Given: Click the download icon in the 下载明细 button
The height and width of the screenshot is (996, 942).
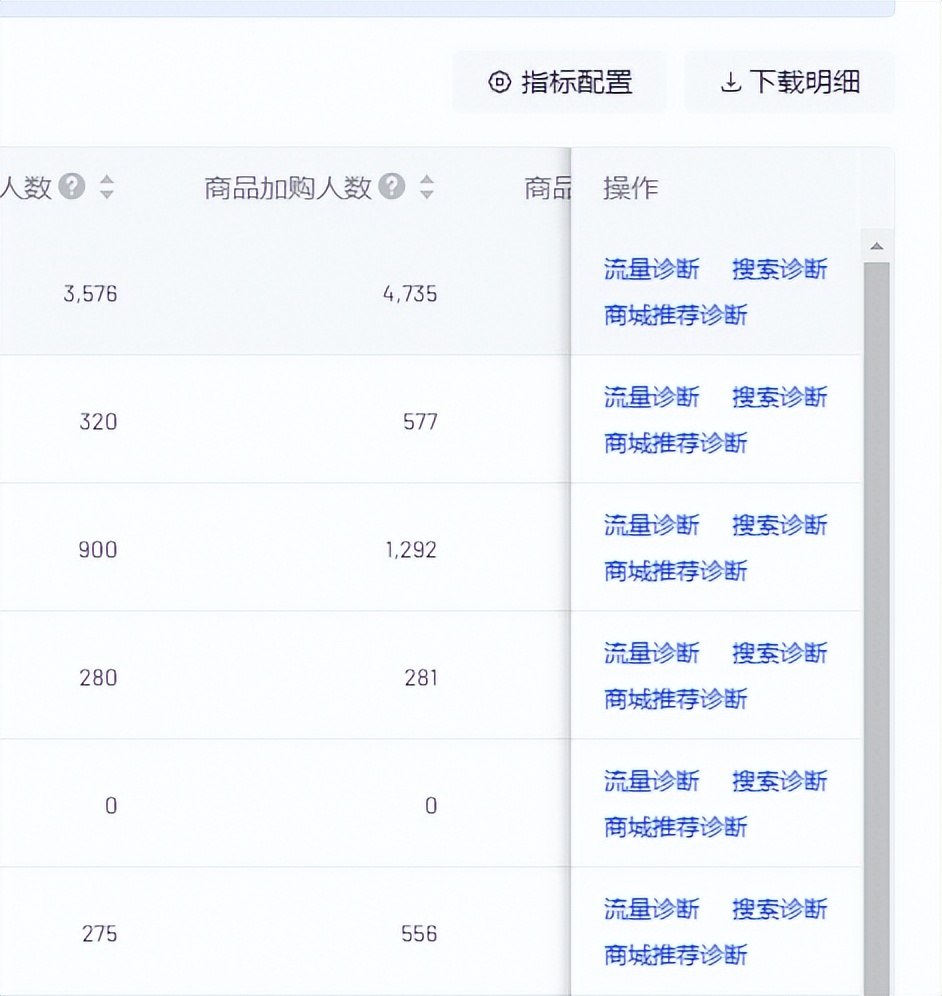Looking at the screenshot, I should point(732,83).
